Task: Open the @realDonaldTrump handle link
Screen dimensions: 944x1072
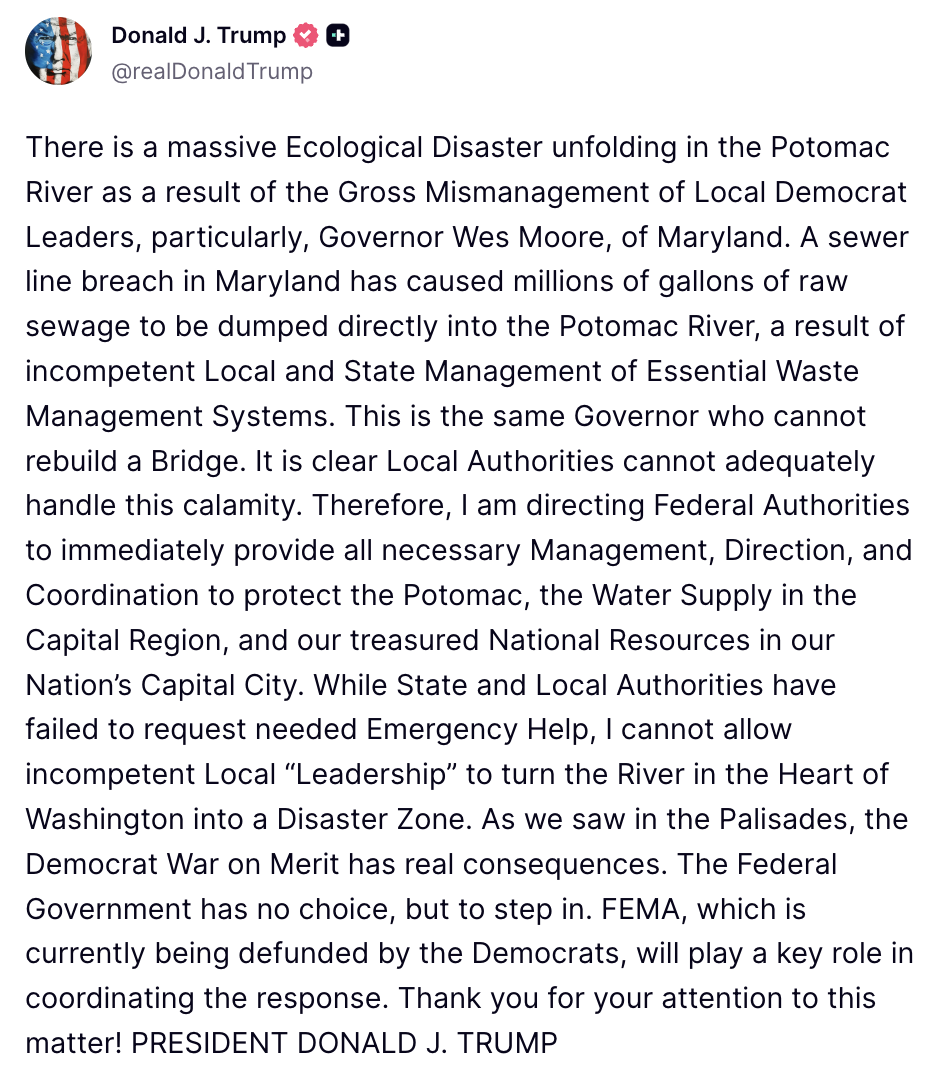Action: pyautogui.click(x=212, y=71)
